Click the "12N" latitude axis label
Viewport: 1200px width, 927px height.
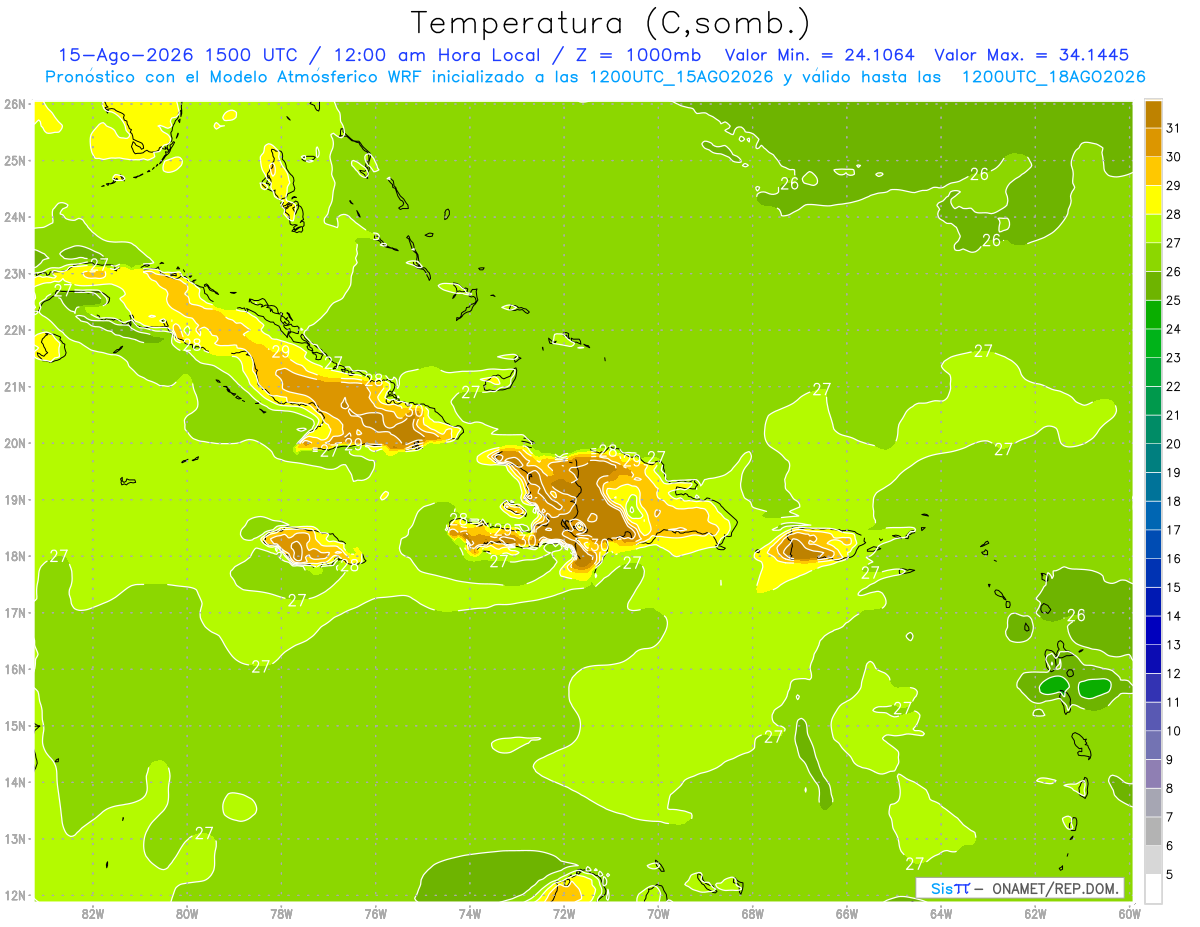click(15, 895)
